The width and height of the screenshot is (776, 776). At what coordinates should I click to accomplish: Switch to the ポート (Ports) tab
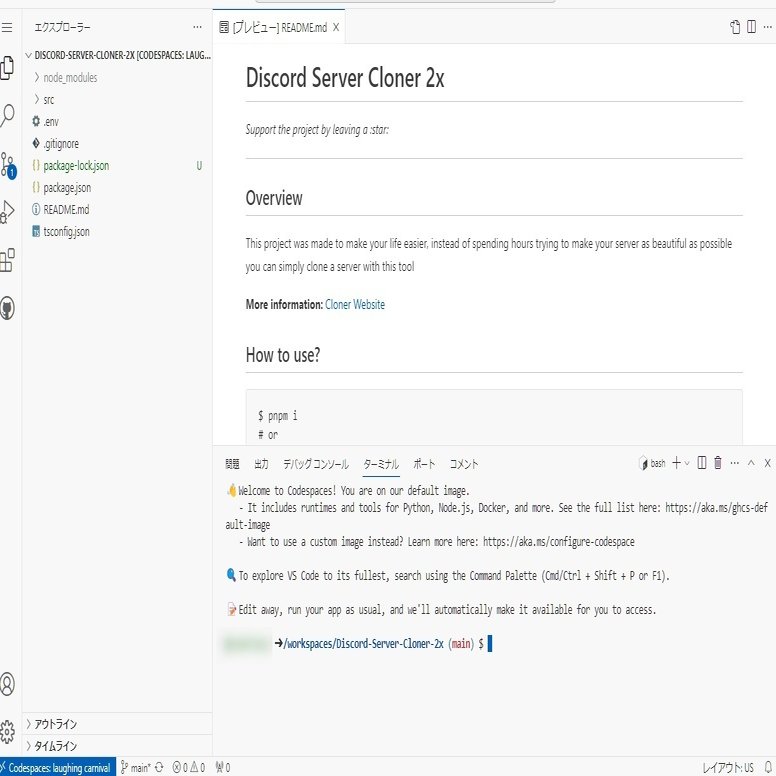(424, 464)
